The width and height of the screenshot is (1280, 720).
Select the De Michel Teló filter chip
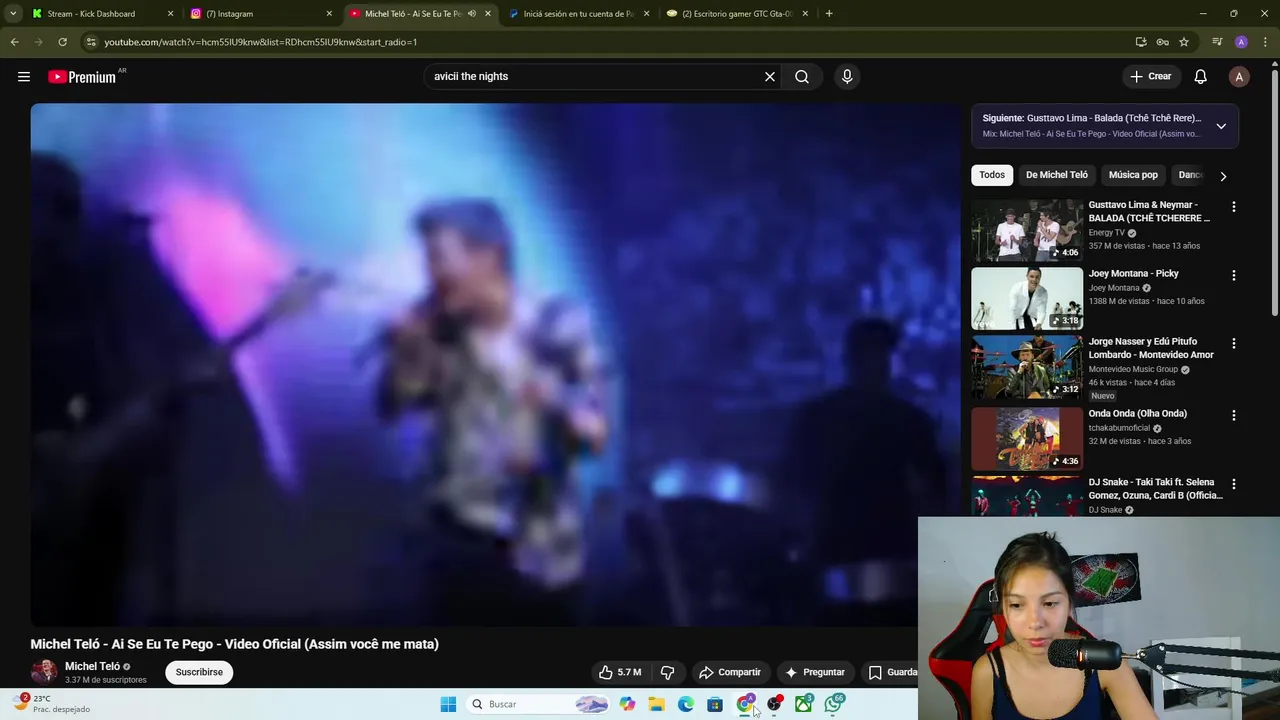[1056, 175]
